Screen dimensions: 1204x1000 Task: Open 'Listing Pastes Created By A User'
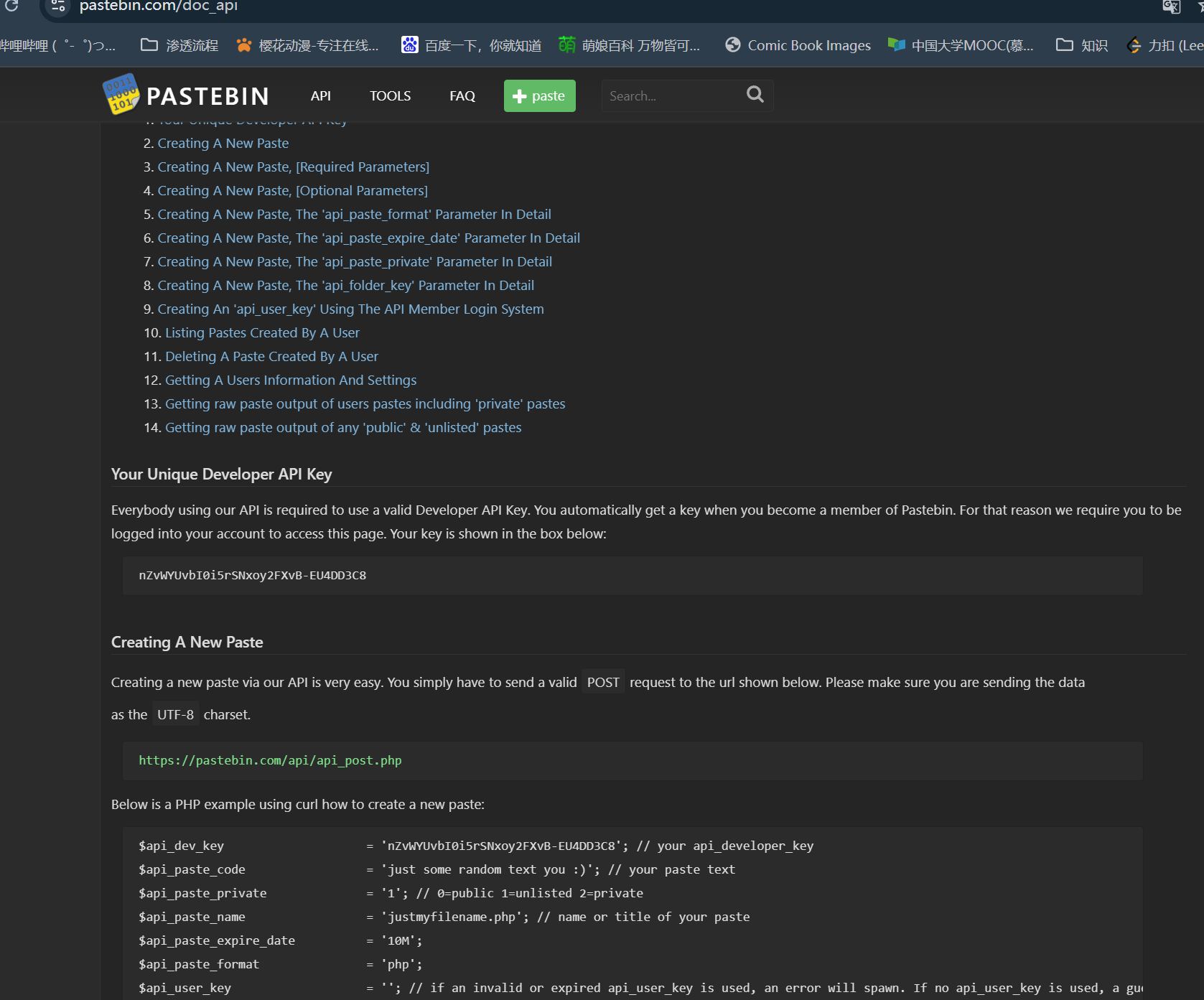(263, 332)
